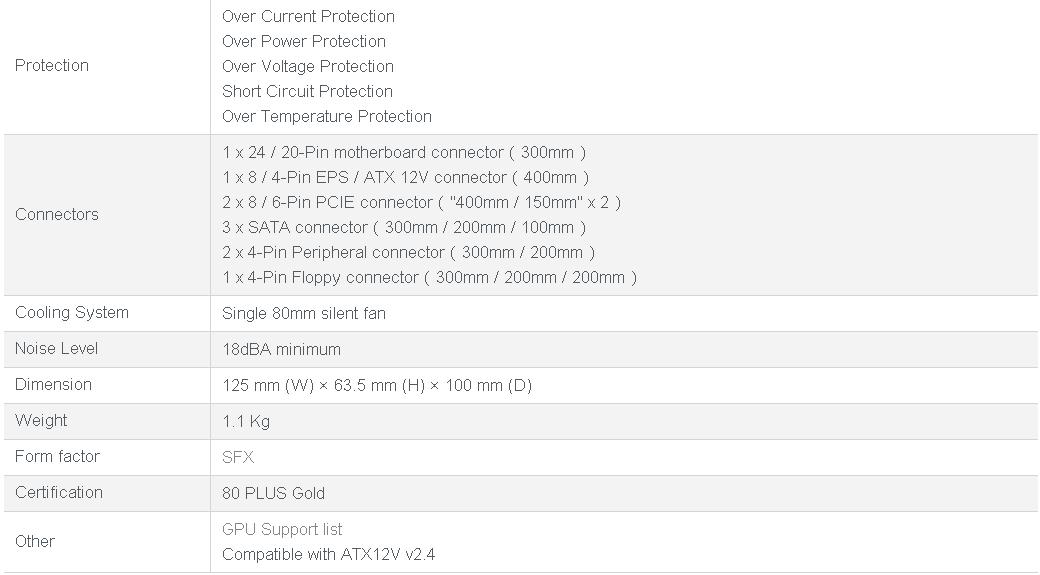Click the Short Circuit Protection text
The width and height of the screenshot is (1040, 575).
pyautogui.click(x=307, y=91)
